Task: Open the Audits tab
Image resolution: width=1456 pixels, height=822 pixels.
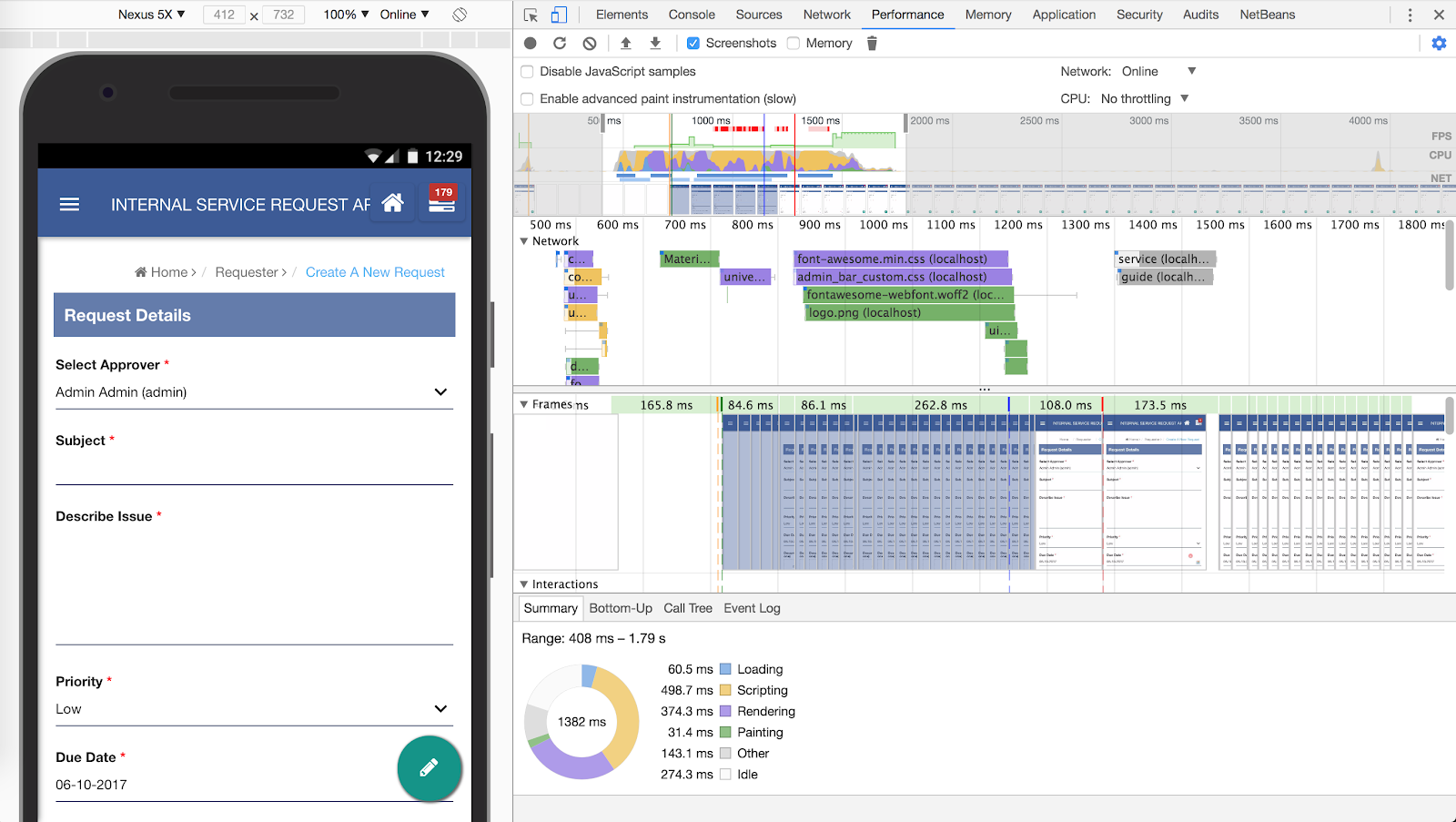Action: click(1201, 15)
